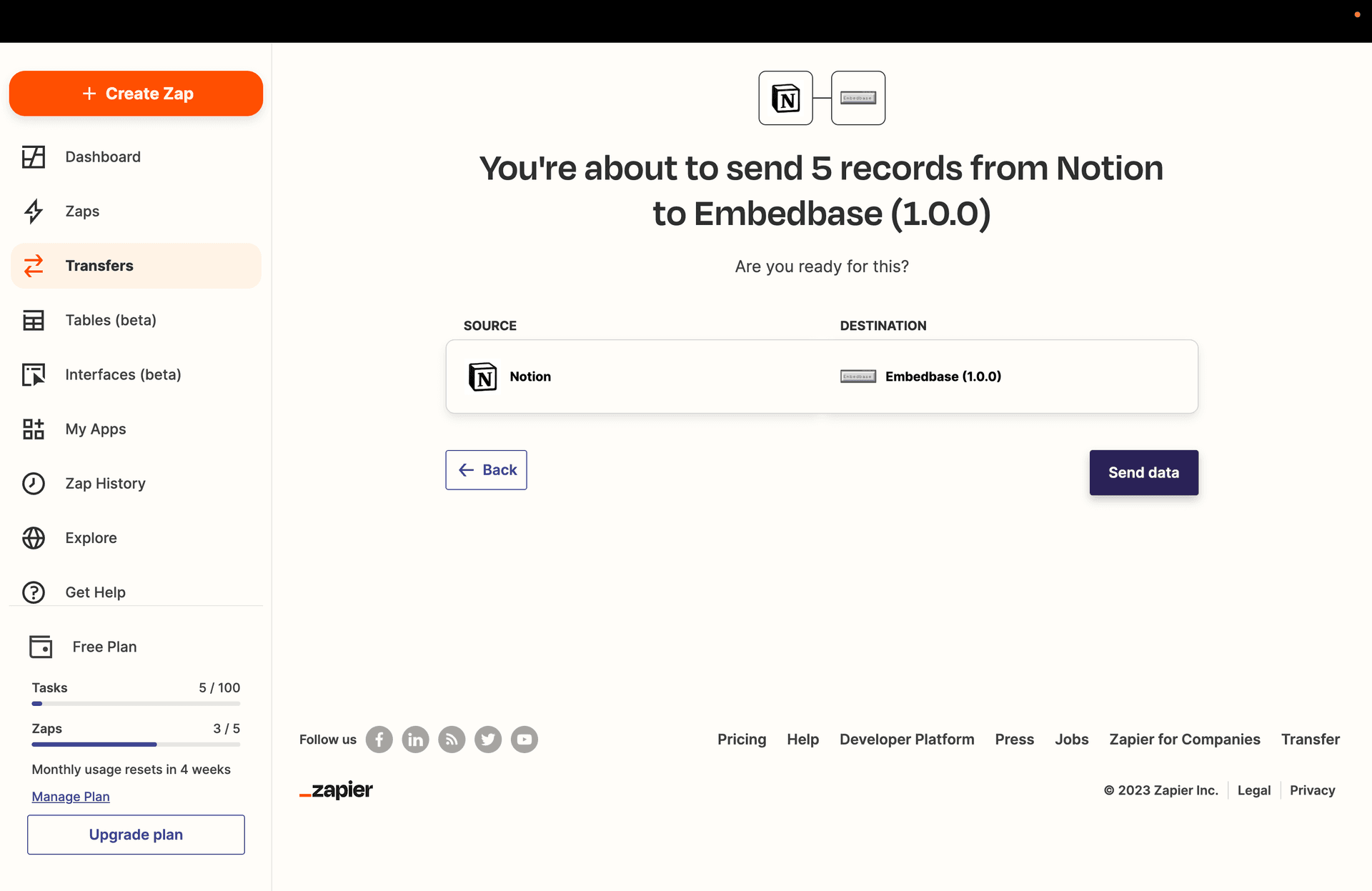Open Zapier's LinkedIn icon
Screen dimensions: 1372x891
(416, 740)
